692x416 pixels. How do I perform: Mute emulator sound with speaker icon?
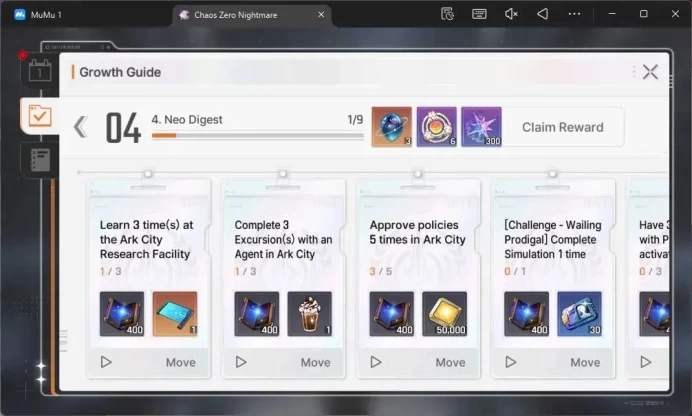(x=511, y=14)
